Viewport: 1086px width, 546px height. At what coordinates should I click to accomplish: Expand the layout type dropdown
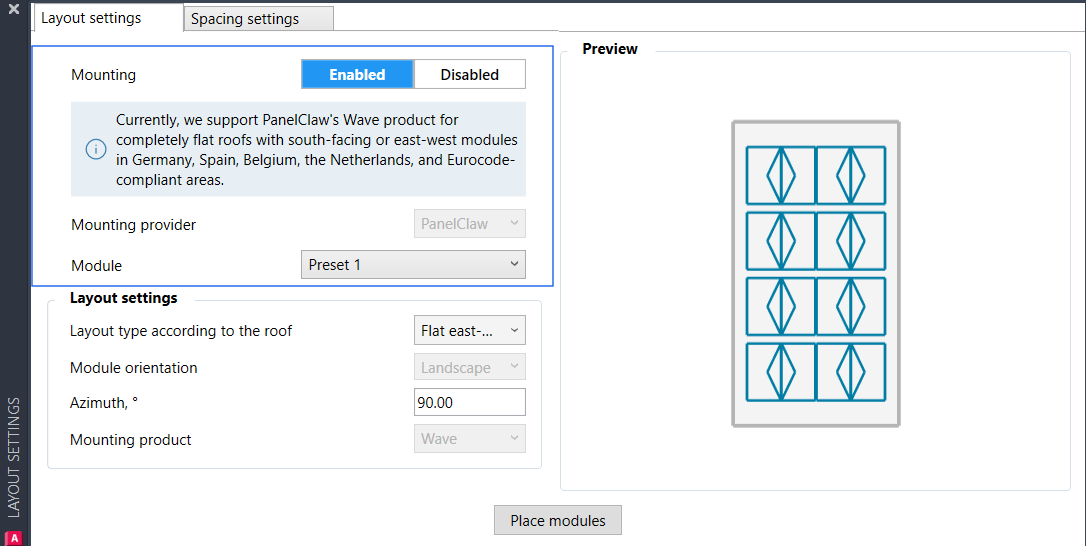tap(469, 330)
